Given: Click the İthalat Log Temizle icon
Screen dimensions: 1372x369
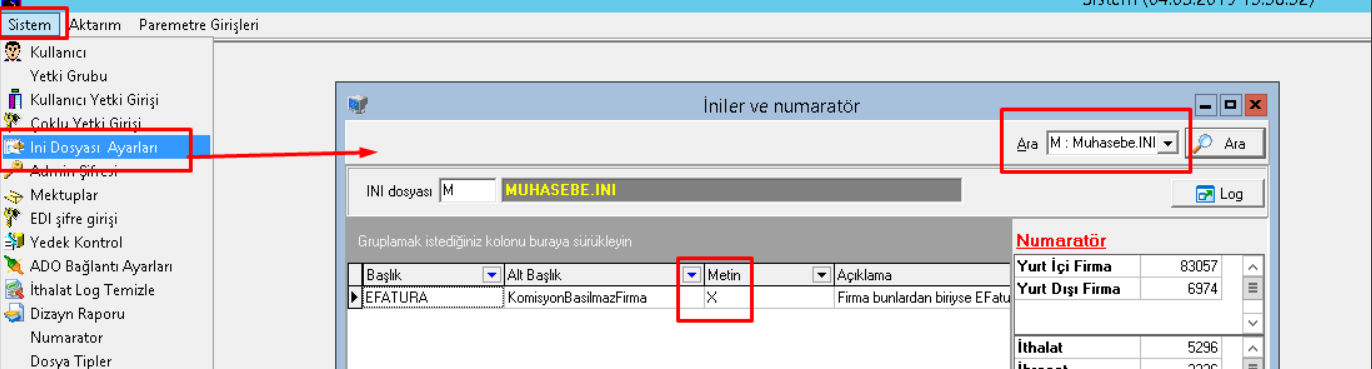Looking at the screenshot, I should pos(13,290).
